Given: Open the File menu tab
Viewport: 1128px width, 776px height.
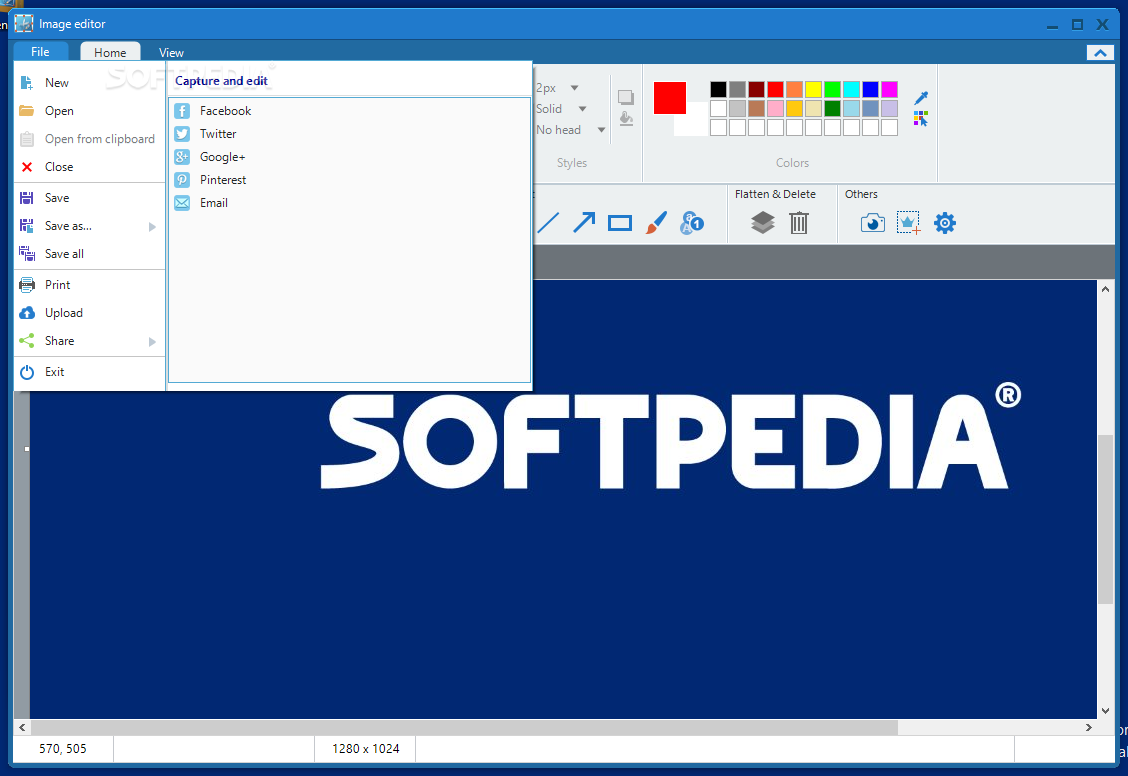Looking at the screenshot, I should click(40, 52).
